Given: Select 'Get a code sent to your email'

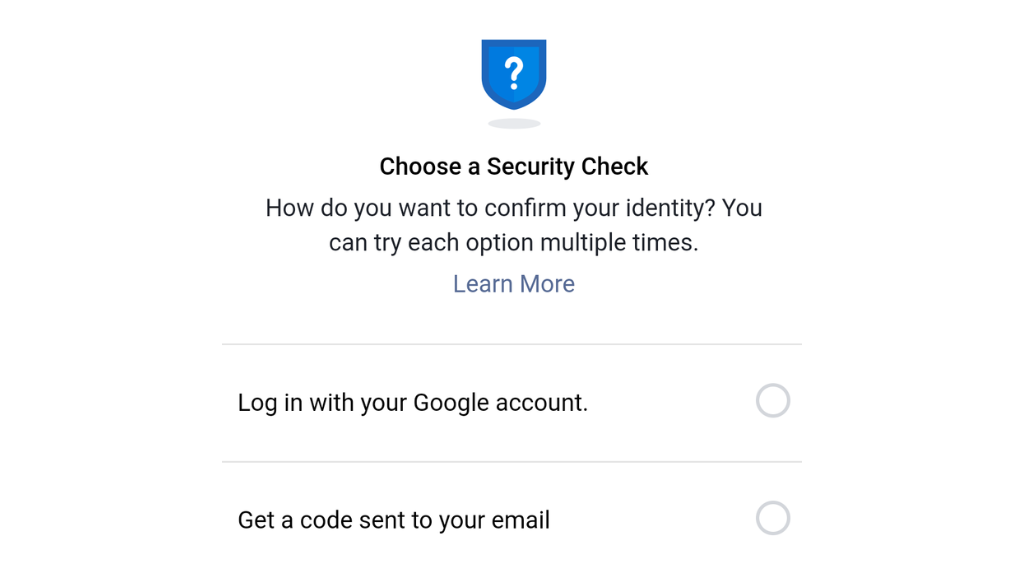Looking at the screenshot, I should point(393,519).
